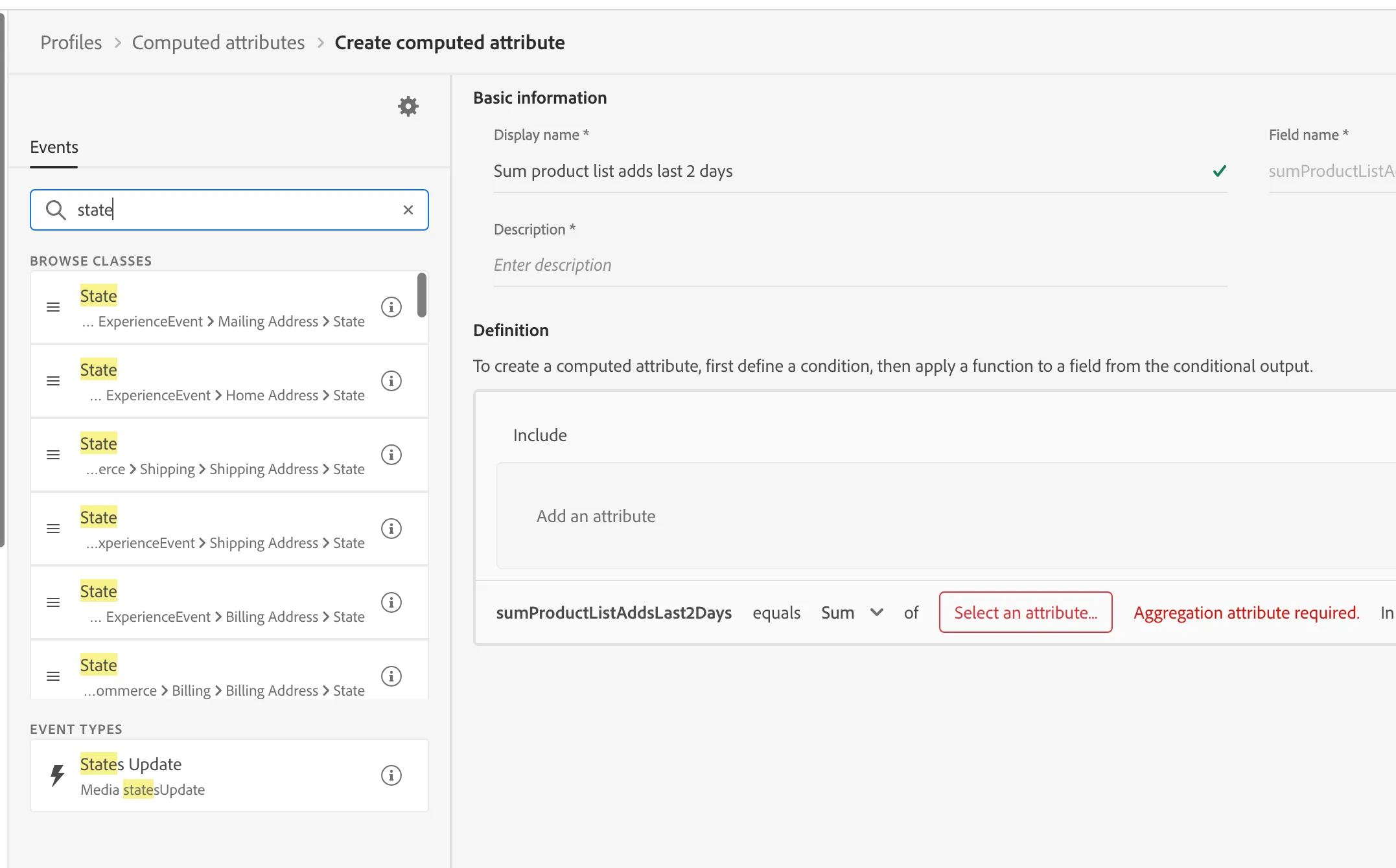Select the Events tab
The height and width of the screenshot is (868, 1396).
[54, 148]
